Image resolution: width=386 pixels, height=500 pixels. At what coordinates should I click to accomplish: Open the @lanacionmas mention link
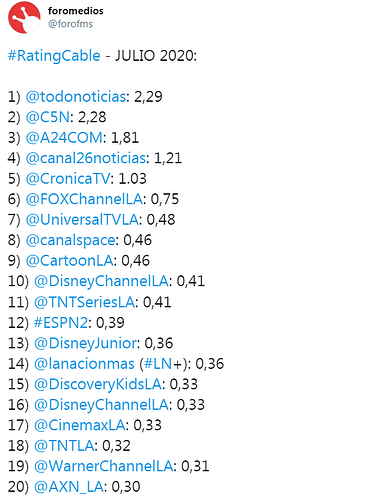84,364
